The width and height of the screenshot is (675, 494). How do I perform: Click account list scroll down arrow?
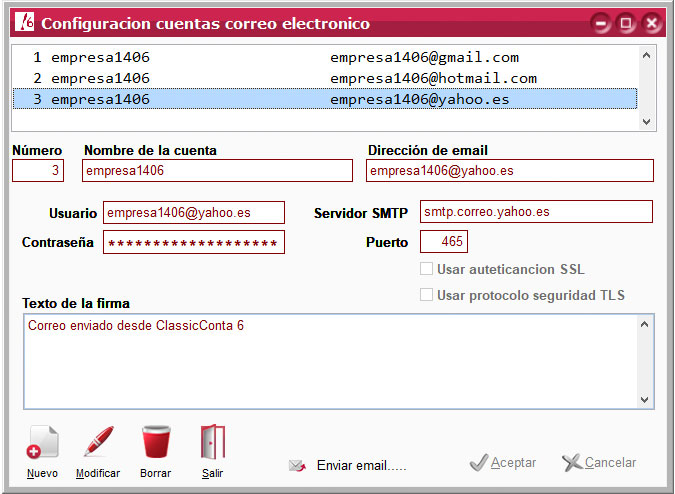[x=646, y=122]
